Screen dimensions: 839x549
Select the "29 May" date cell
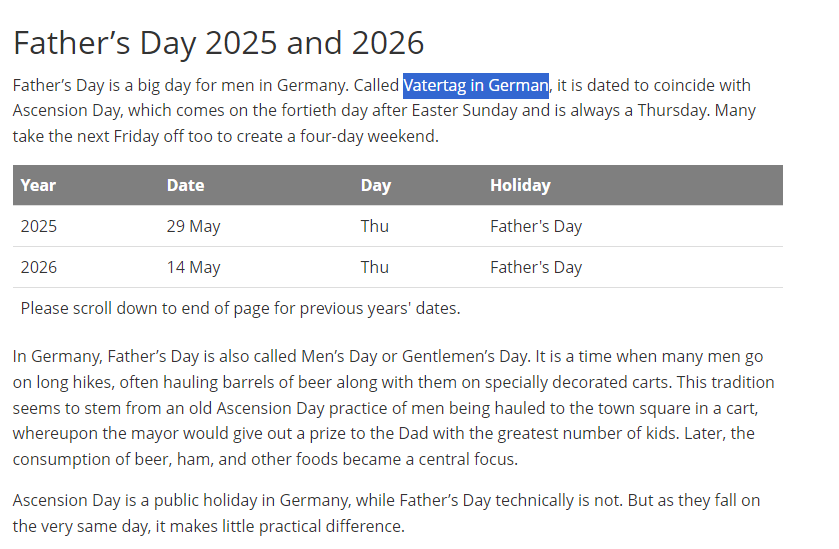coord(193,226)
